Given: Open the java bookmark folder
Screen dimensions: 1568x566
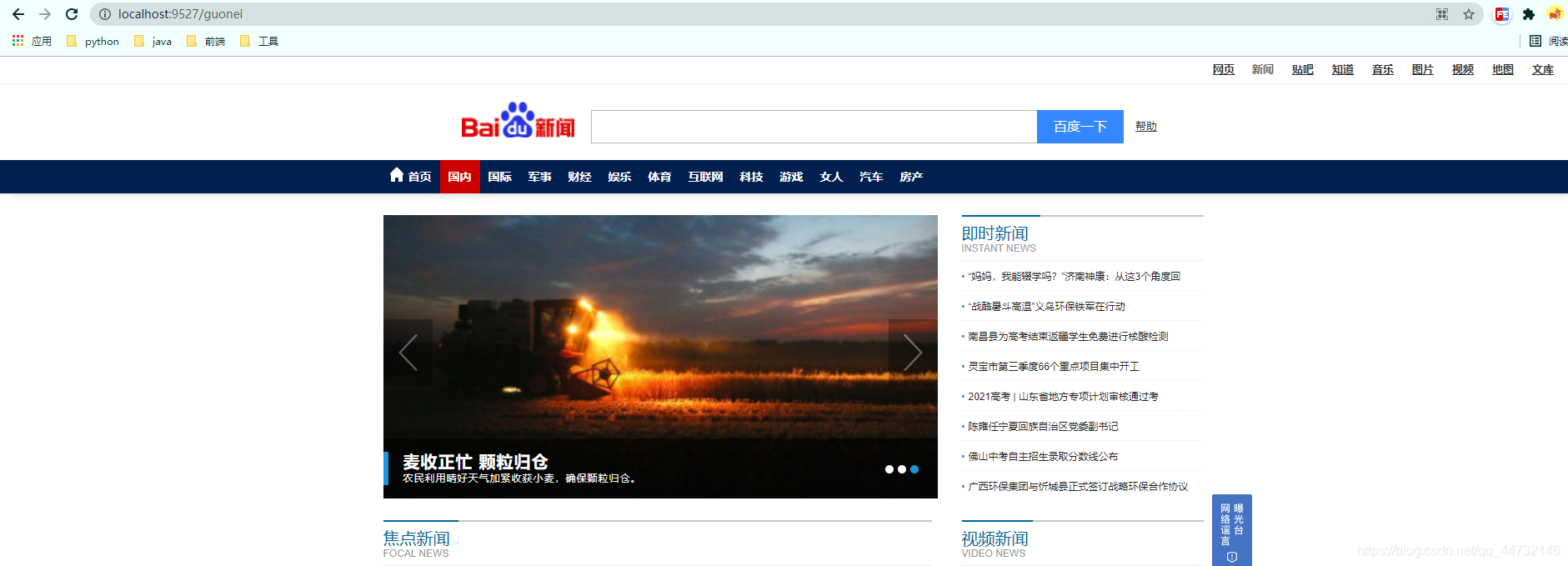Looking at the screenshot, I should coord(153,41).
